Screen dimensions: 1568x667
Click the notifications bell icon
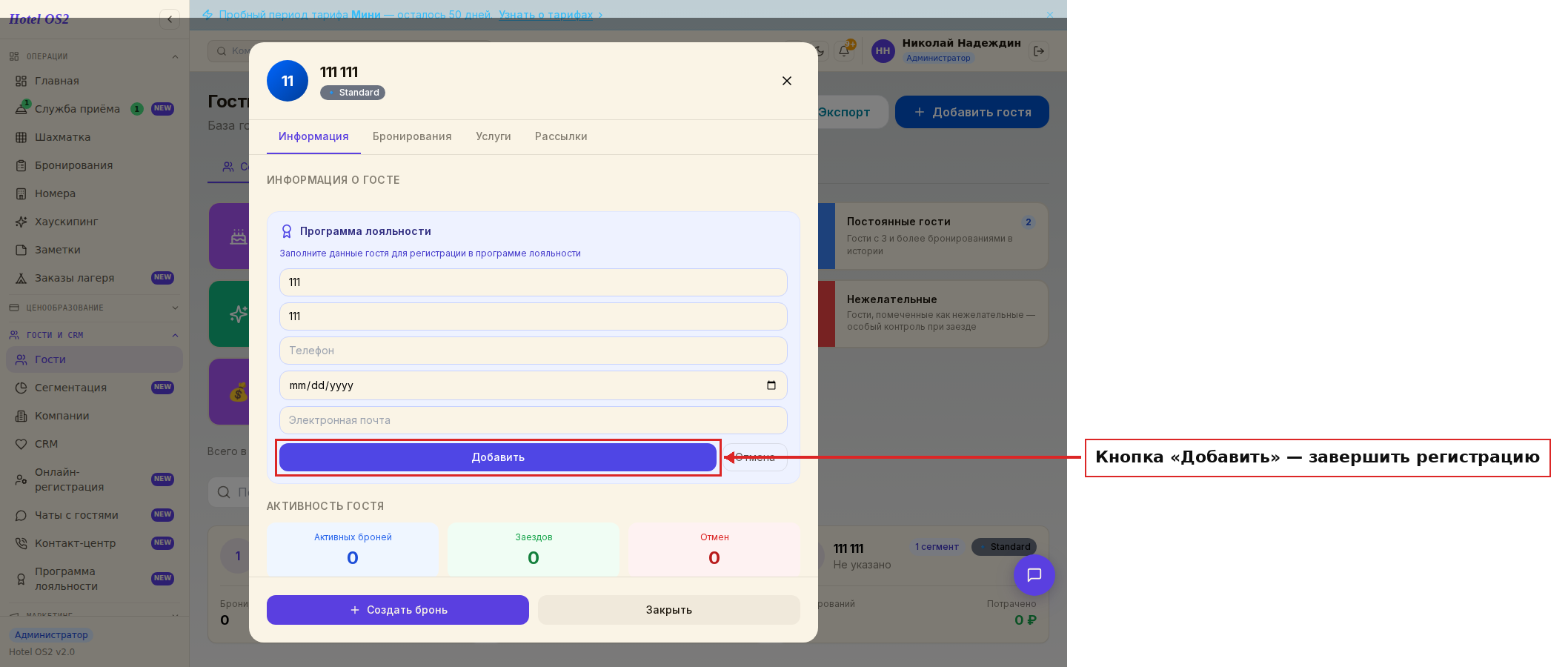click(x=844, y=51)
